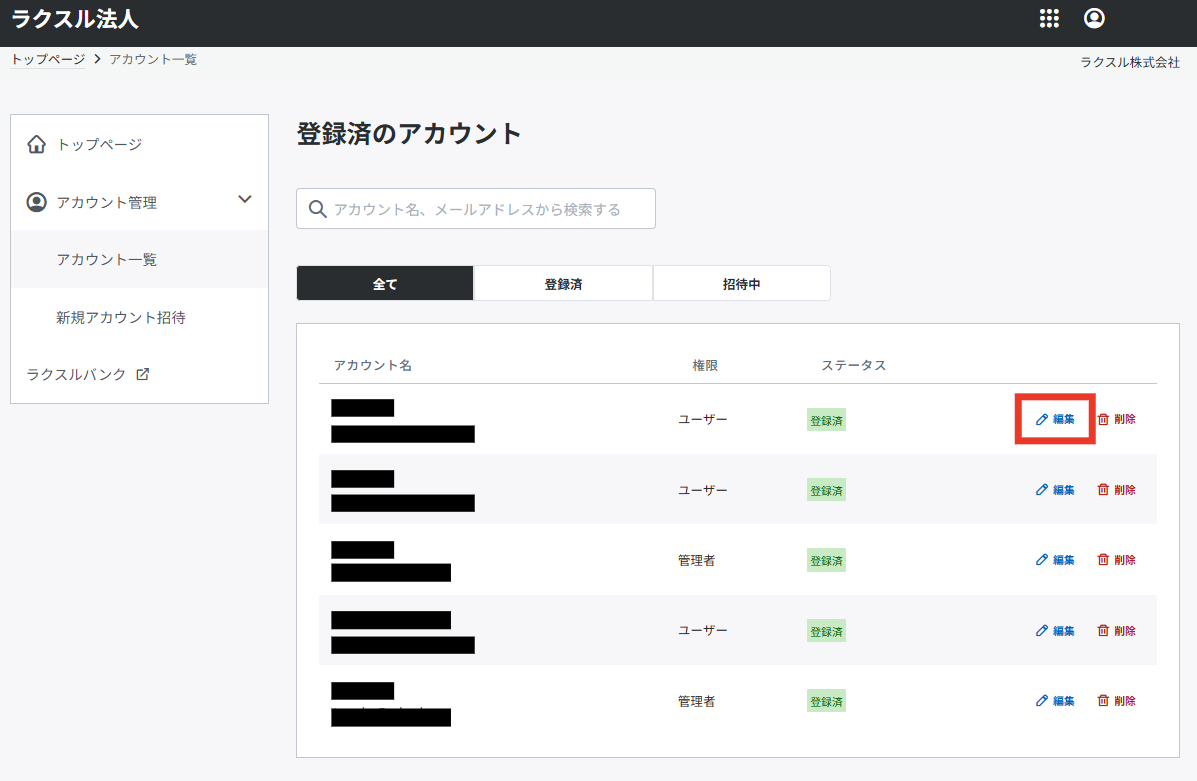Edit the second account row
Image resolution: width=1197 pixels, height=781 pixels.
point(1055,490)
